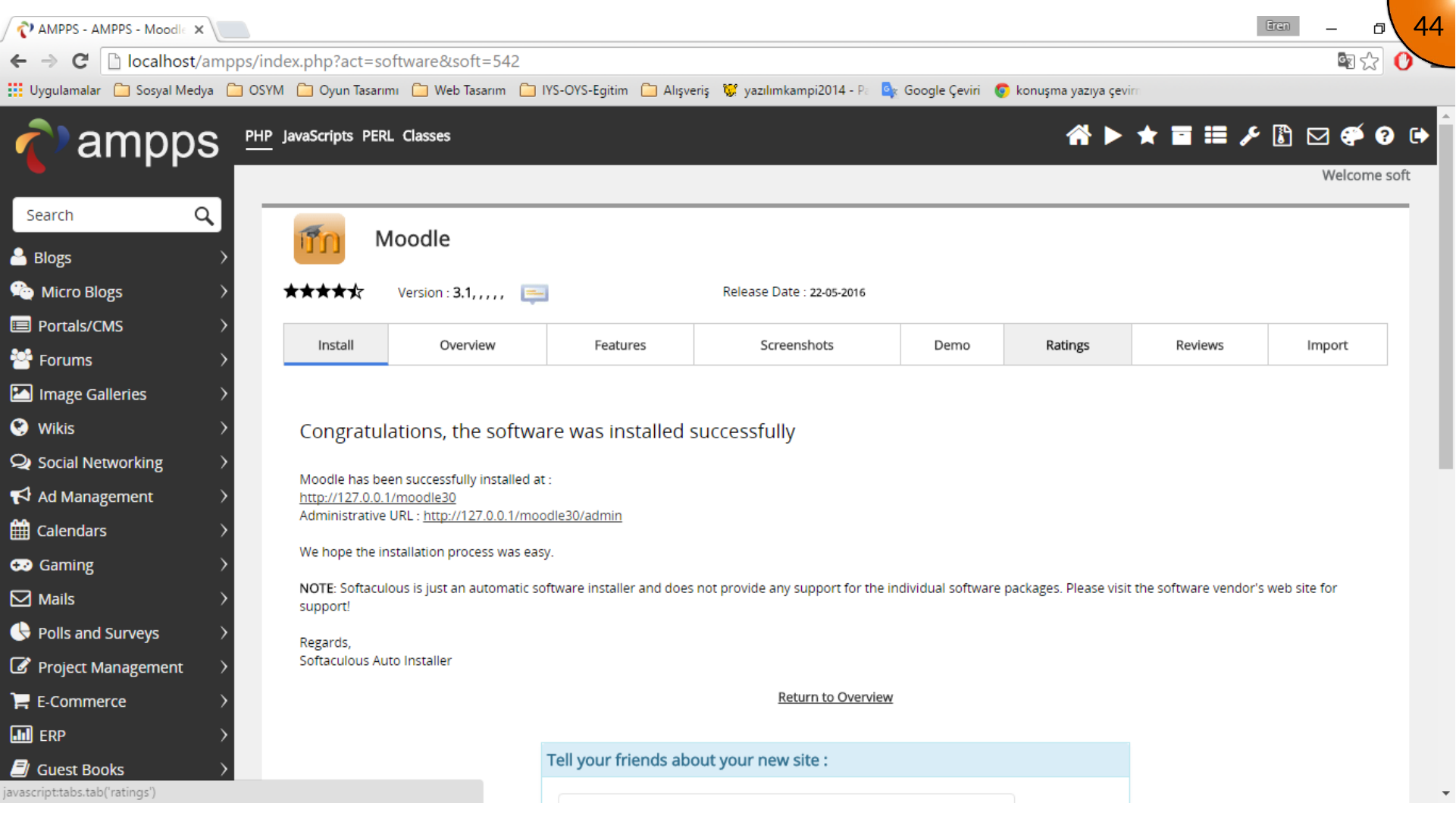Open the Sosyal Medya bookmark folder
Viewport: 1456px width, 819px height.
164,90
